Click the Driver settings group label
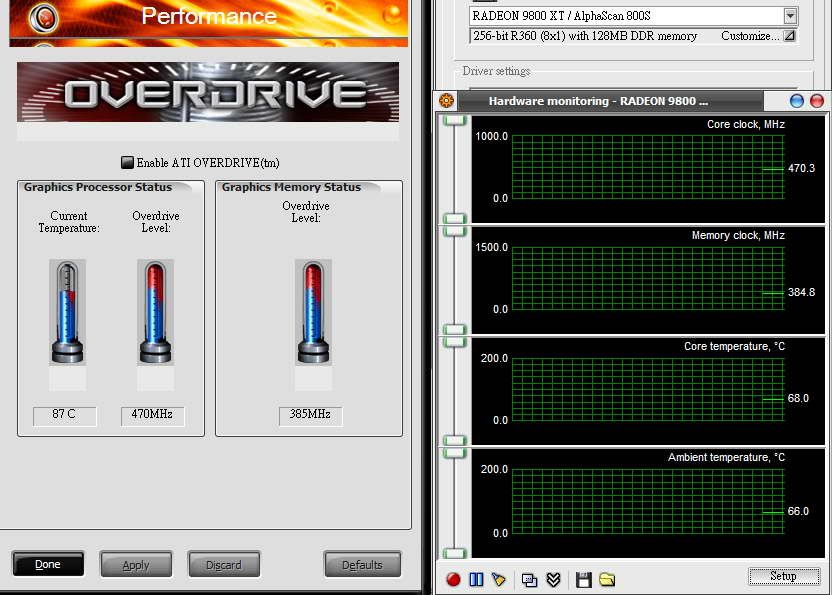This screenshot has height=595, width=832. tap(496, 71)
